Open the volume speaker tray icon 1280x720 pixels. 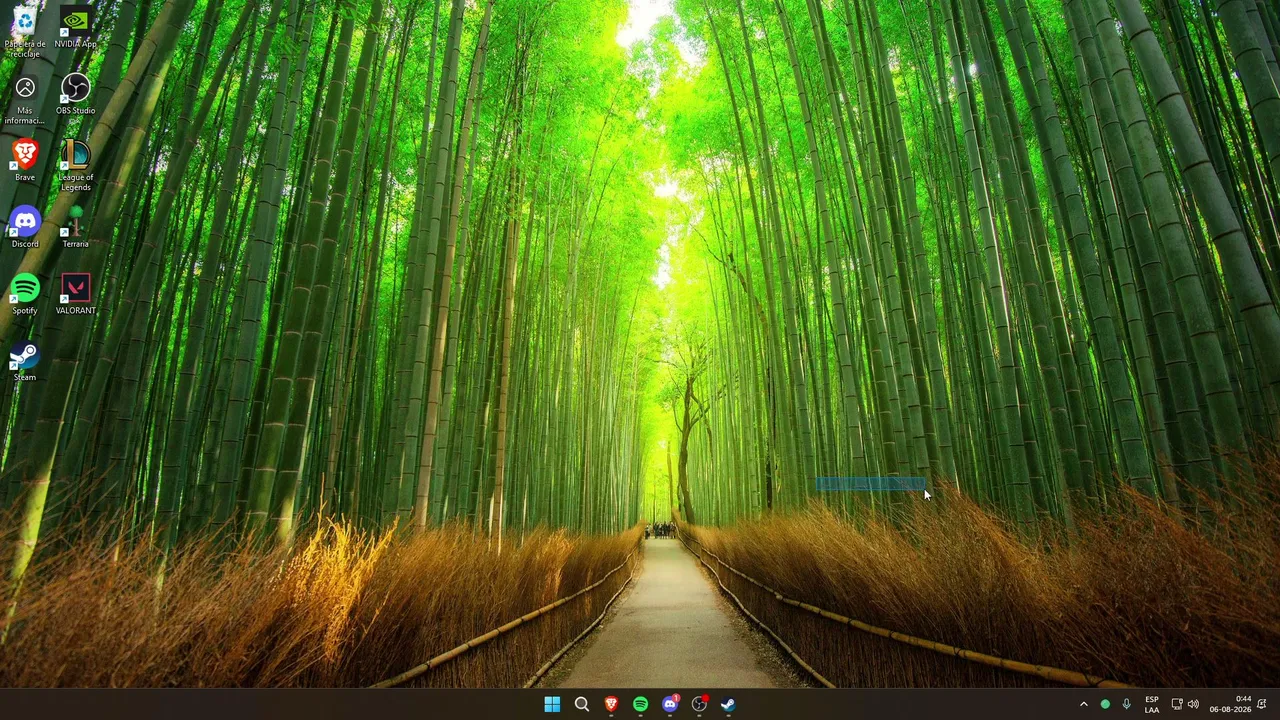(x=1193, y=704)
